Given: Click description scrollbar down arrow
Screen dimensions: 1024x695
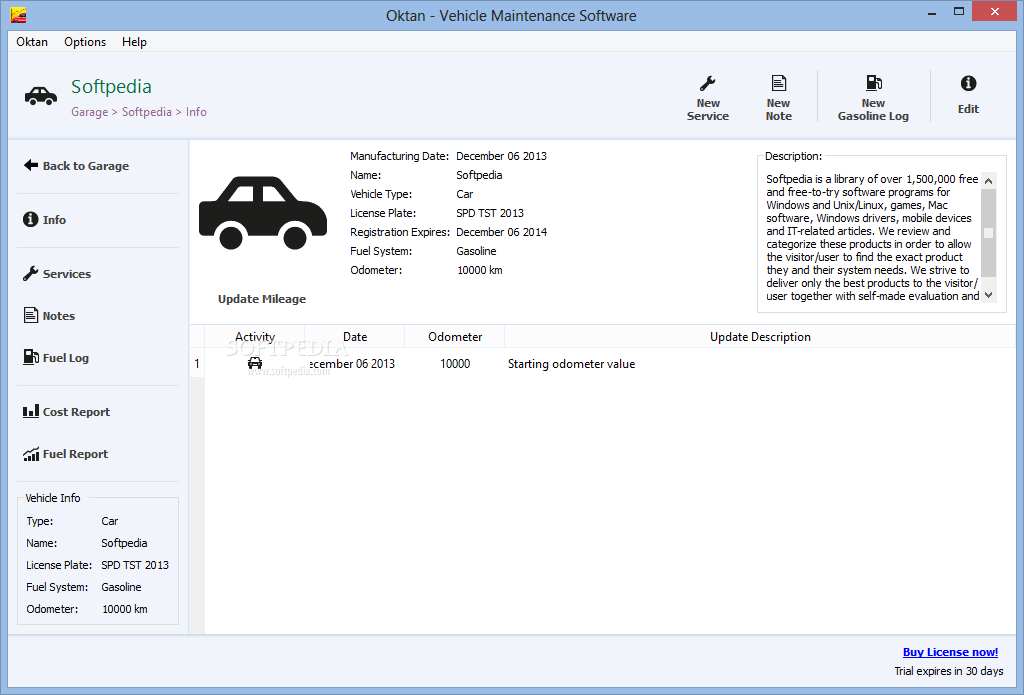Looking at the screenshot, I should pos(989,295).
